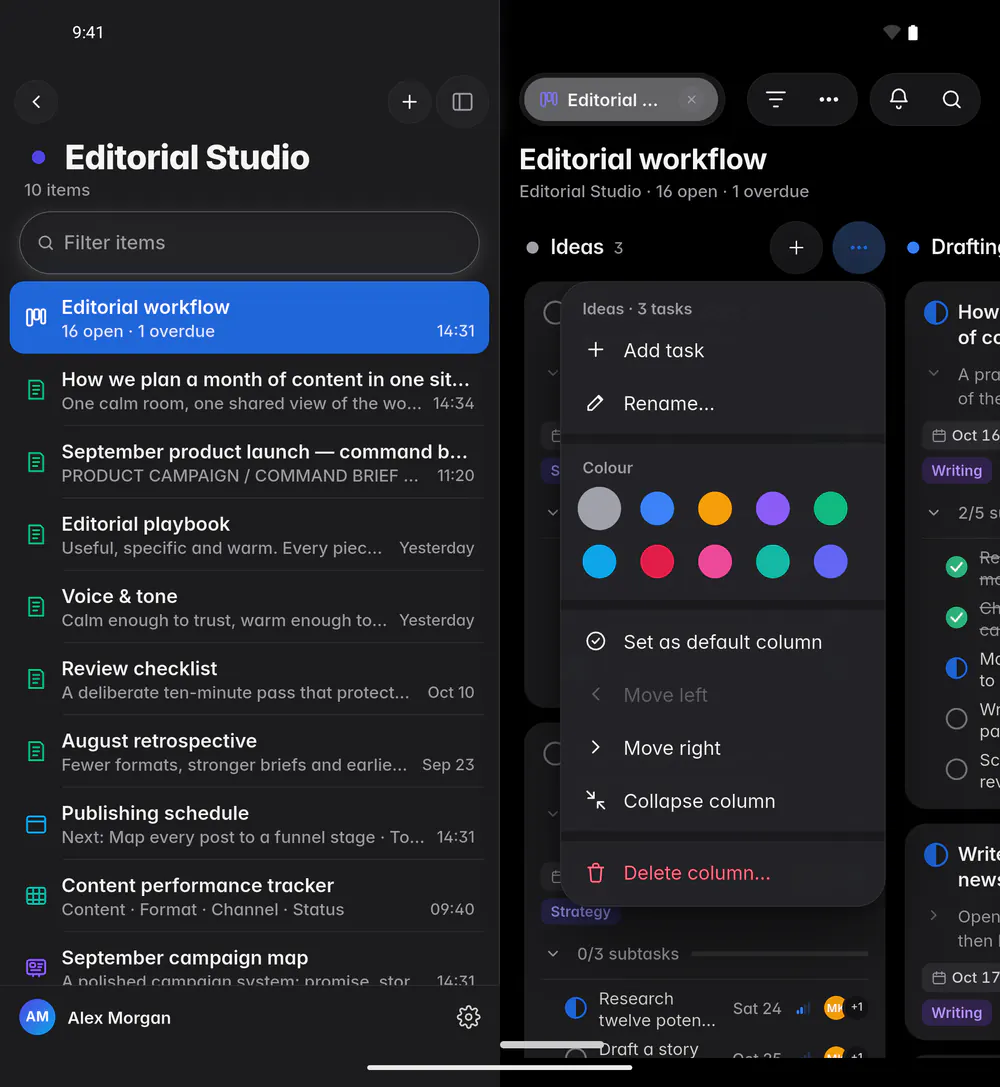
Task: Open September product launch command brief
Action: point(249,462)
